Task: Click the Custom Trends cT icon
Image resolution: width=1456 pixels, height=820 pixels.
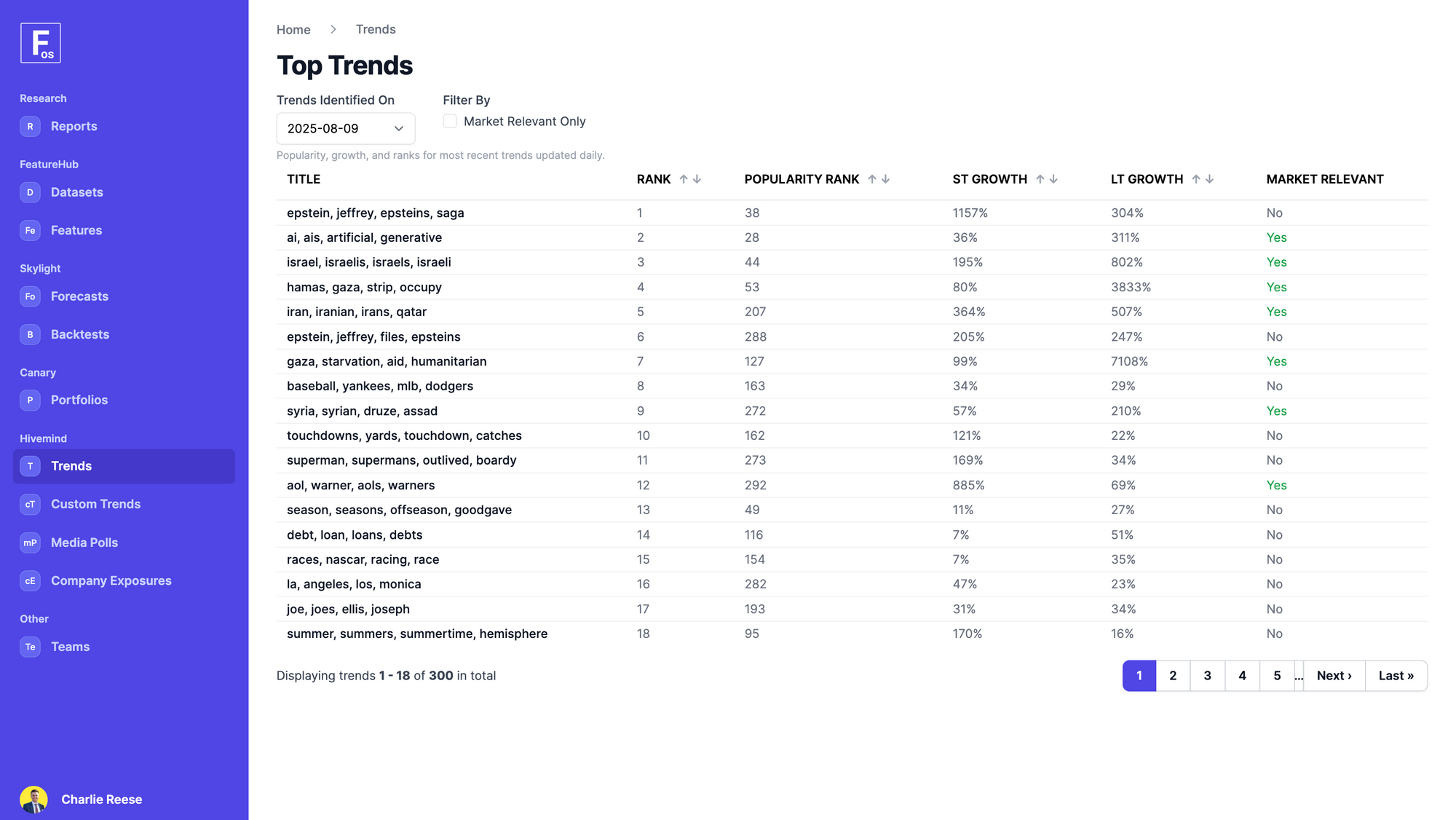Action: point(30,504)
